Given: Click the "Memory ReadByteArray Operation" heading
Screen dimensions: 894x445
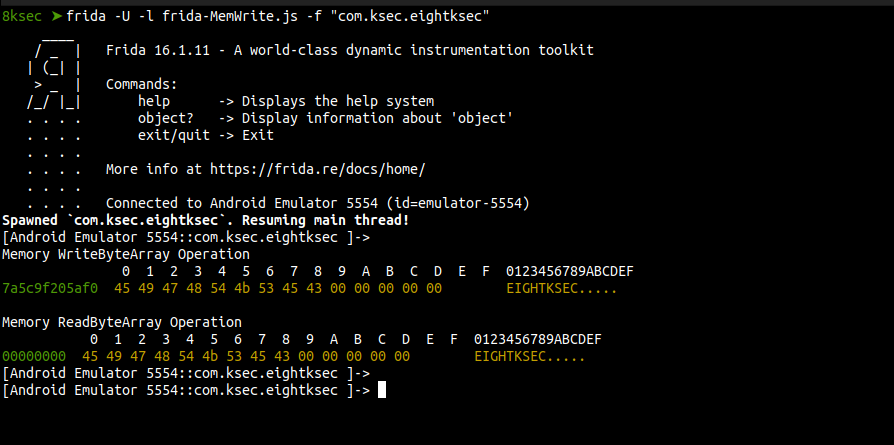Looking at the screenshot, I should pos(122,322).
